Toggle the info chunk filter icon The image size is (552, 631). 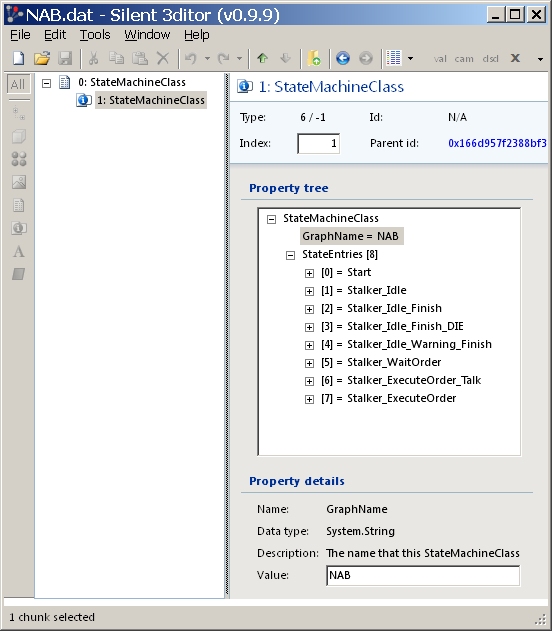coord(19,228)
